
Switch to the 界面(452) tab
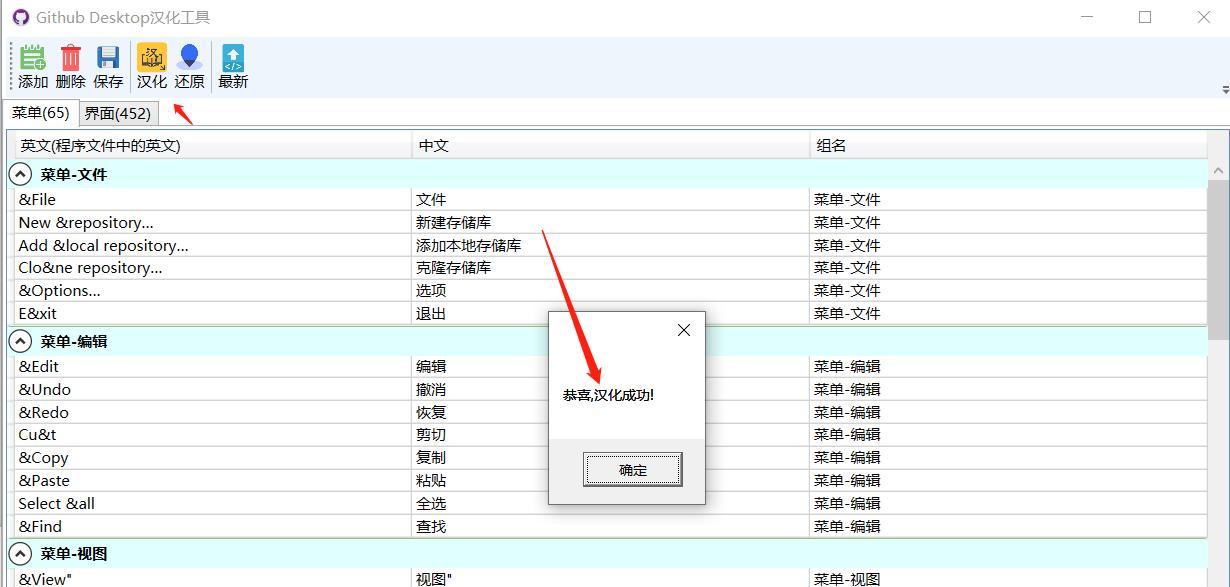coord(117,113)
